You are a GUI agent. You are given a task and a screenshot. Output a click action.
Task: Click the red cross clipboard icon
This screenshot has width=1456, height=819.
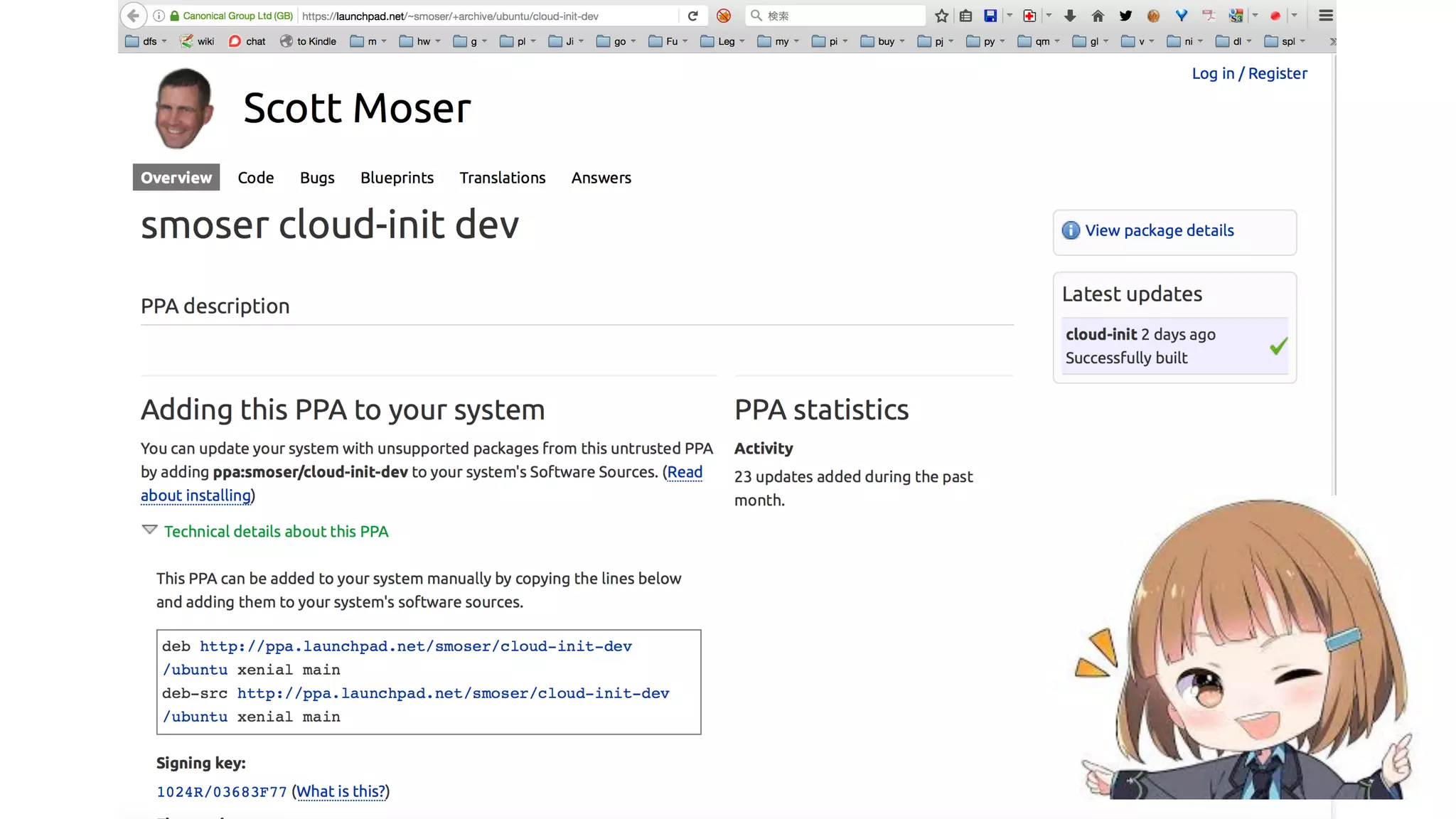pyautogui.click(x=1029, y=16)
